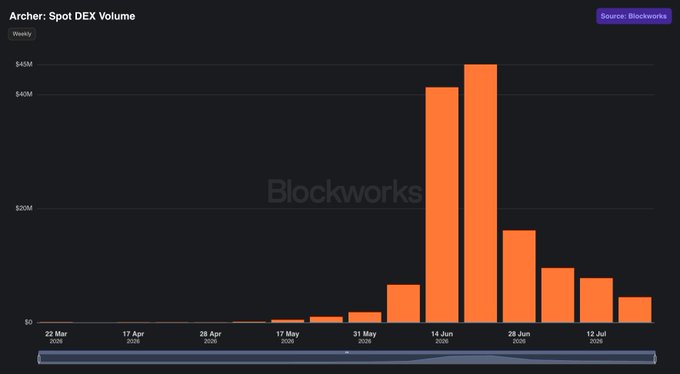Viewport: 680px width, 374px height.
Task: Click the 17 Apr date label
Action: pos(133,337)
